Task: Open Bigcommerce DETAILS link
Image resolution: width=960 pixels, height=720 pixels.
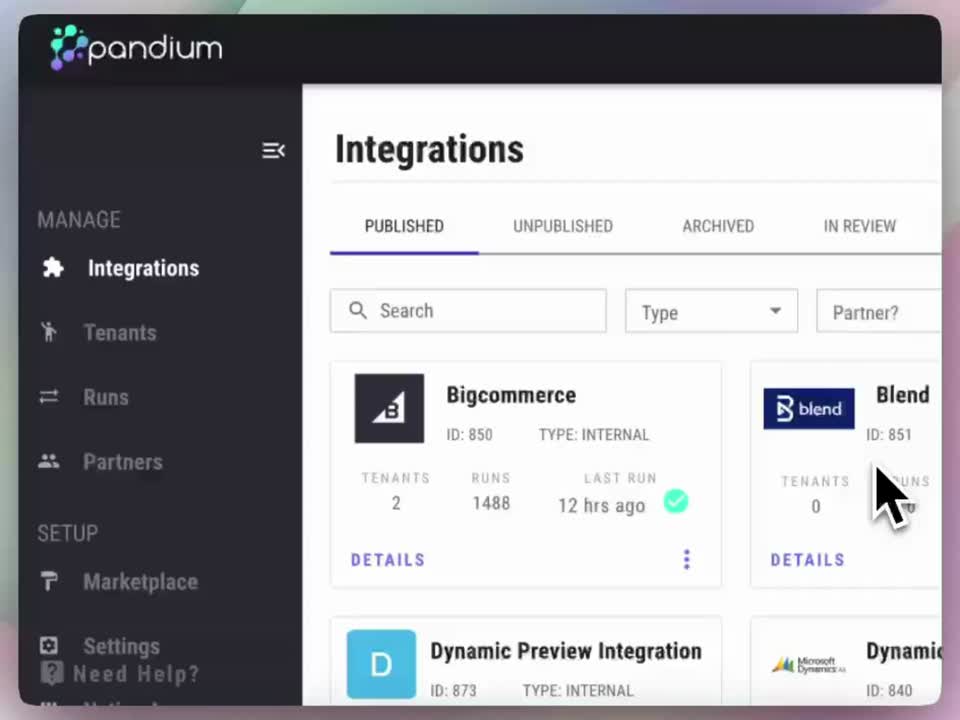Action: [388, 560]
